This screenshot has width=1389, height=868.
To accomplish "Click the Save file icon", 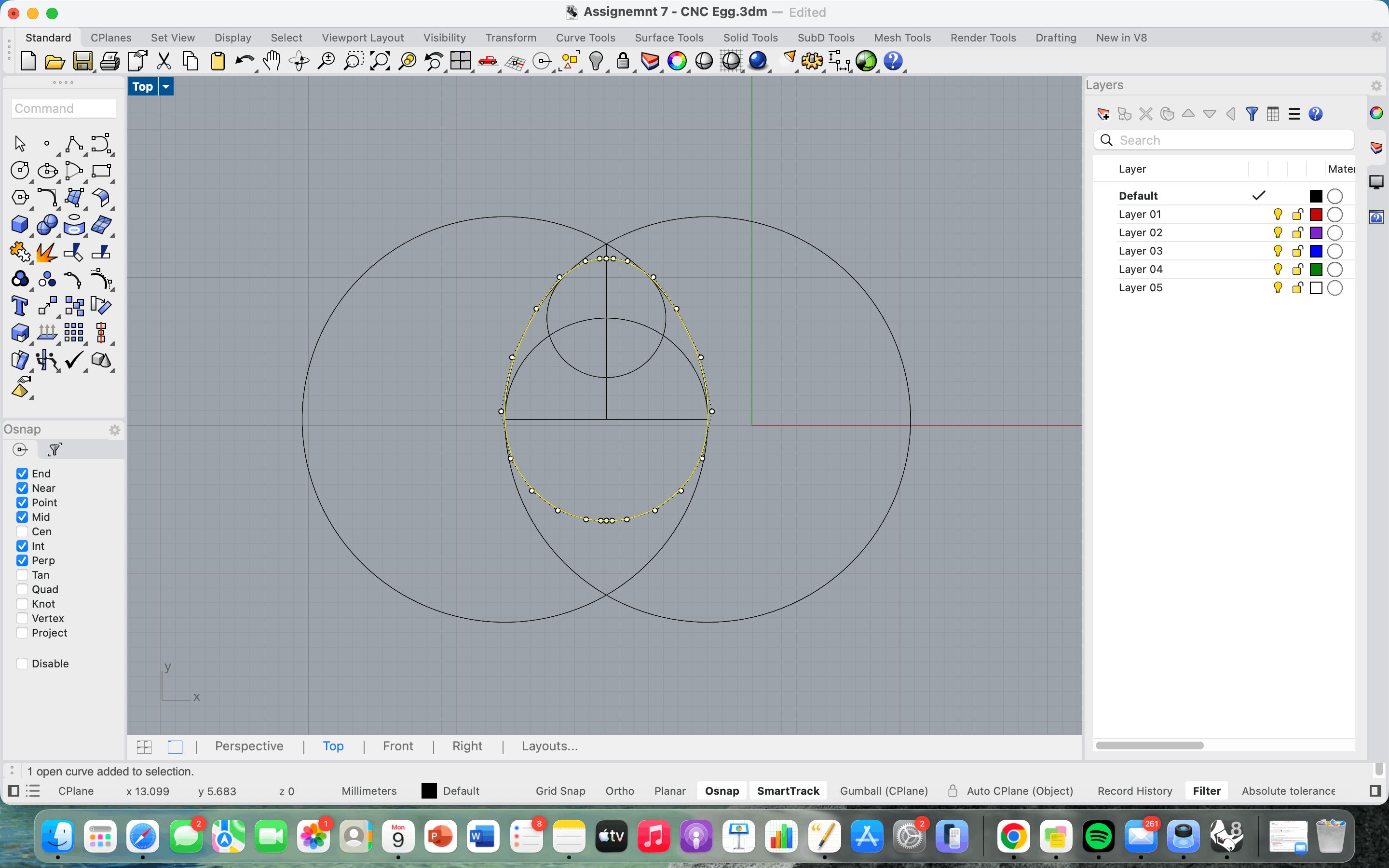I will point(82,61).
